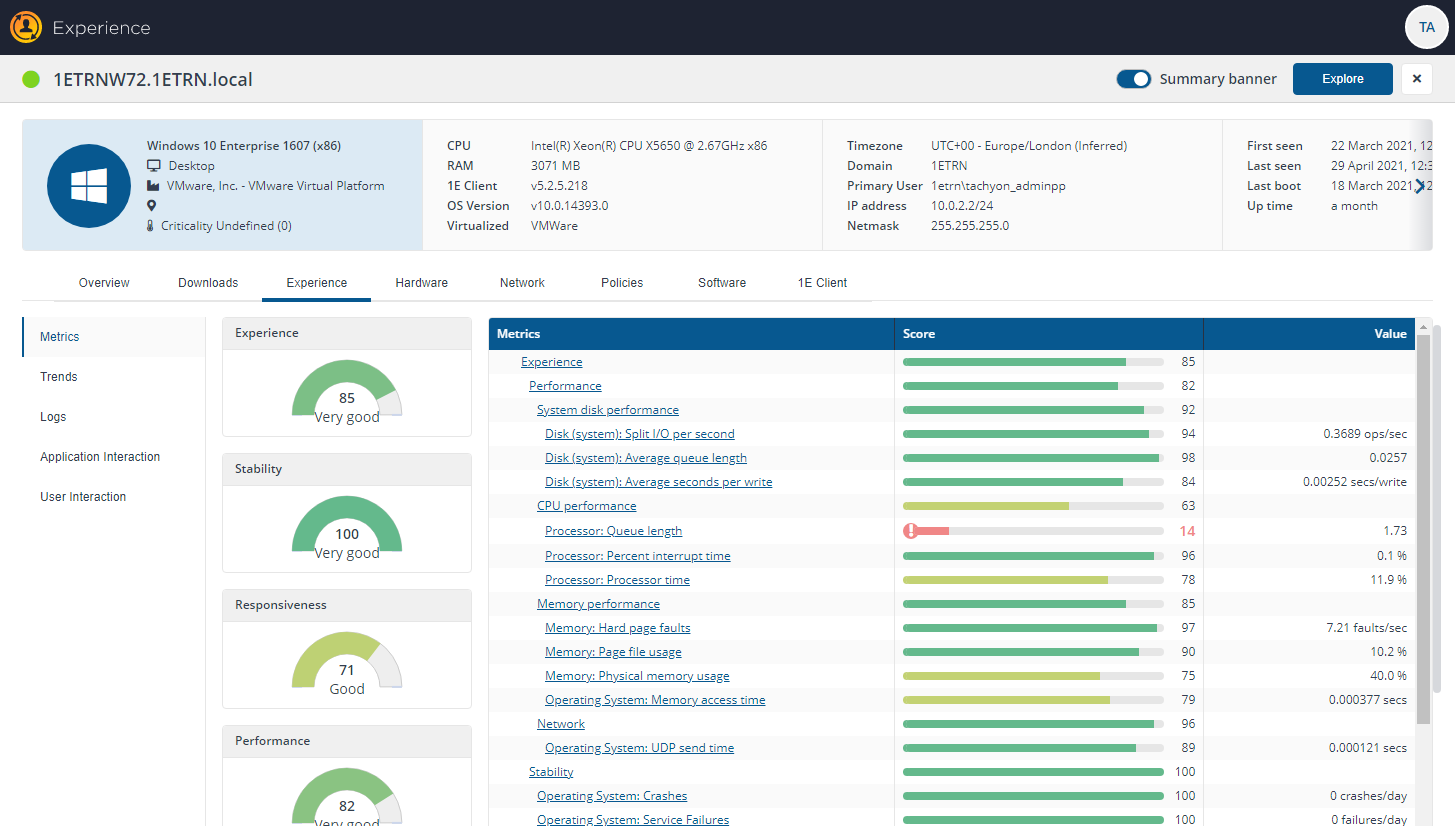The width and height of the screenshot is (1455, 826).
Task: Click the Experience metric link
Action: (x=552, y=362)
